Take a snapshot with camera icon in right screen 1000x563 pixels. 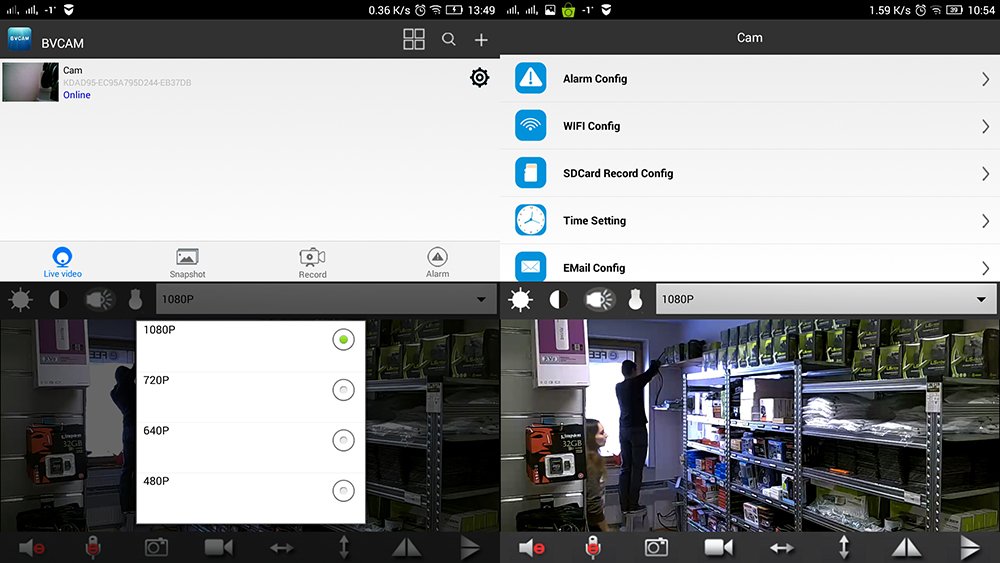(x=656, y=547)
